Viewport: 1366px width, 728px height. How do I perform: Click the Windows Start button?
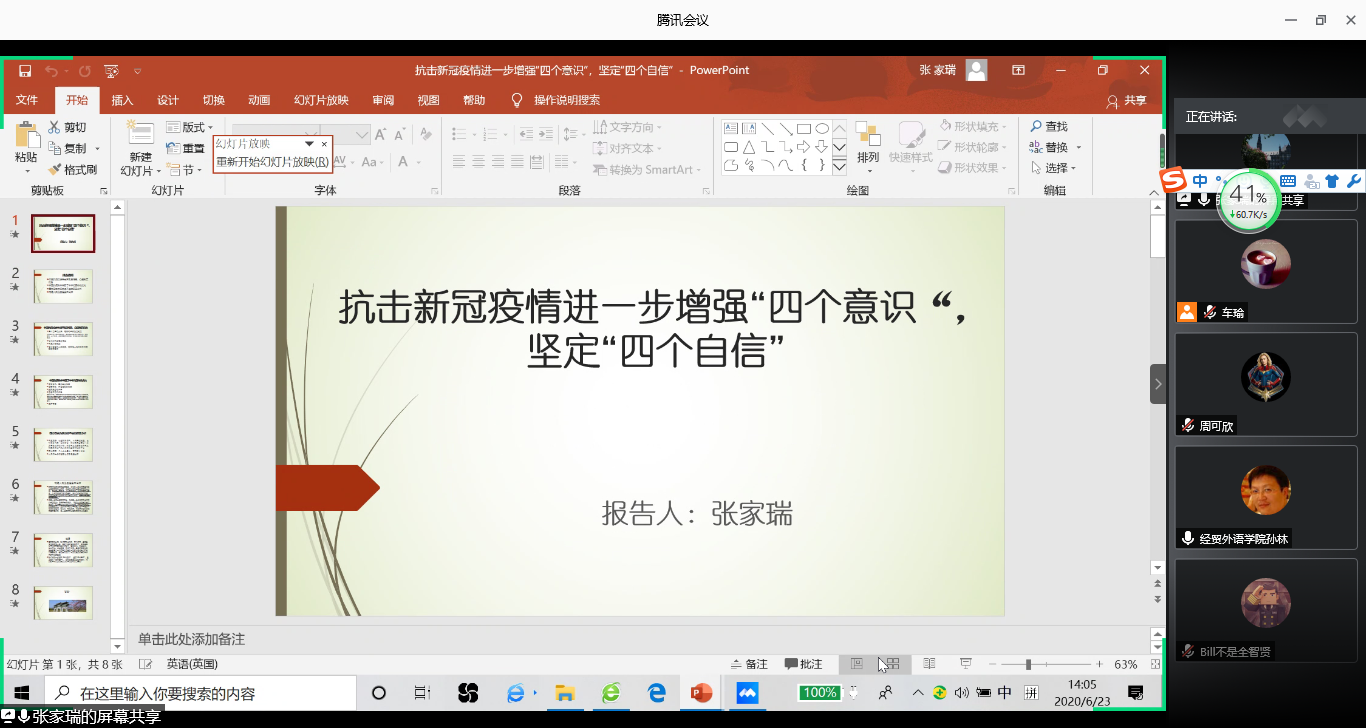click(x=21, y=692)
